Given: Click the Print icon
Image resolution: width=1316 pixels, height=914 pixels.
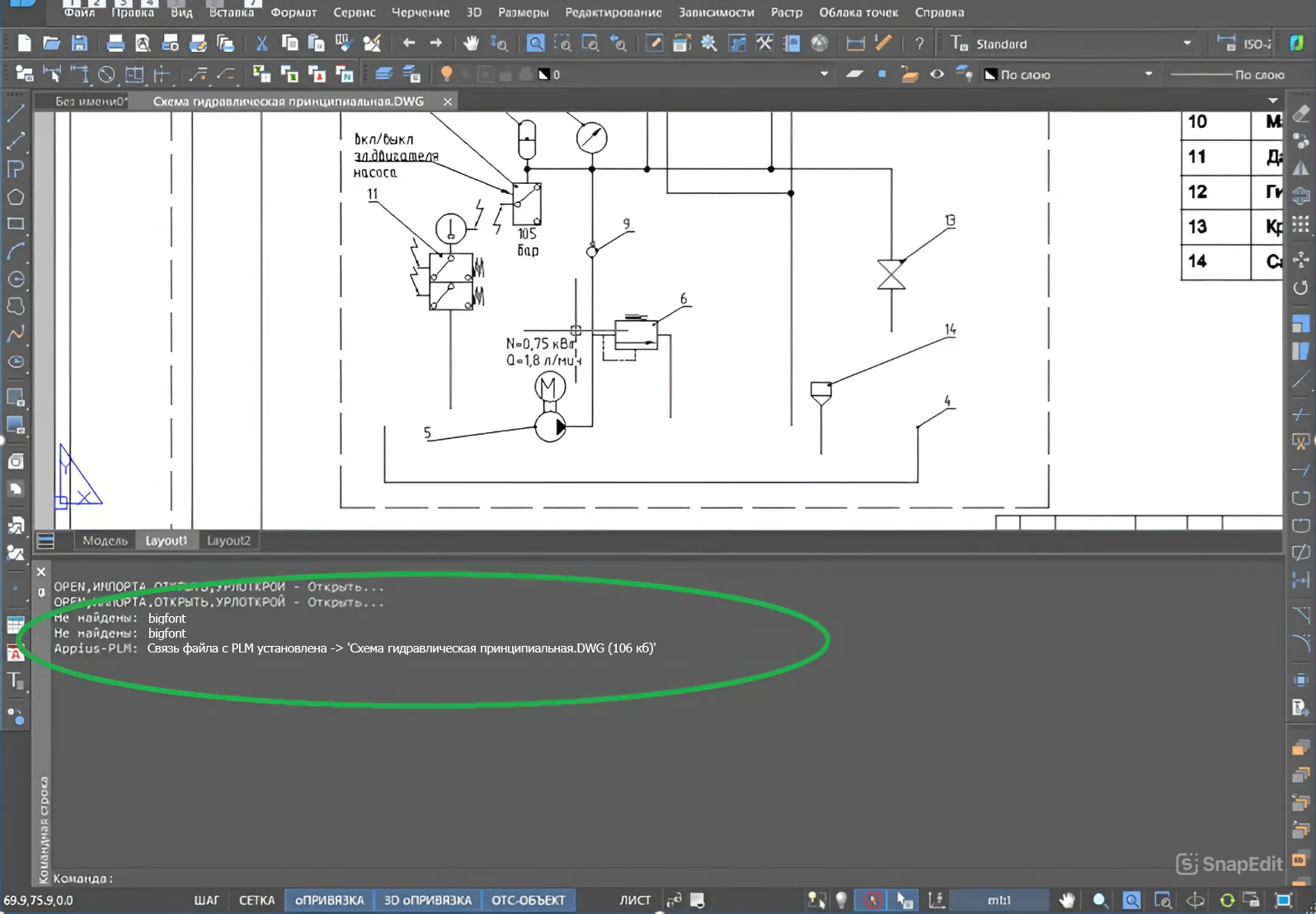Looking at the screenshot, I should [x=115, y=43].
